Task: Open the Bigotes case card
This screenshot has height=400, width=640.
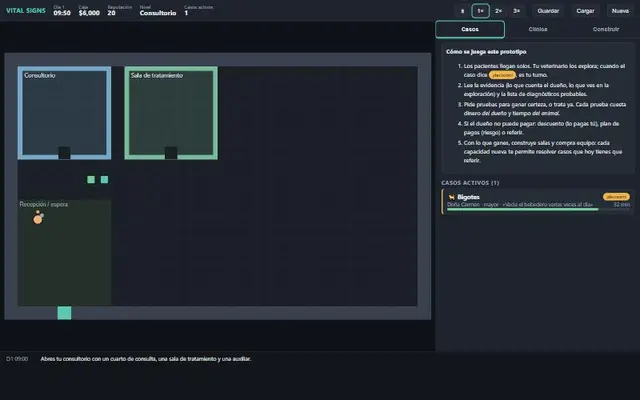Action: [x=538, y=202]
